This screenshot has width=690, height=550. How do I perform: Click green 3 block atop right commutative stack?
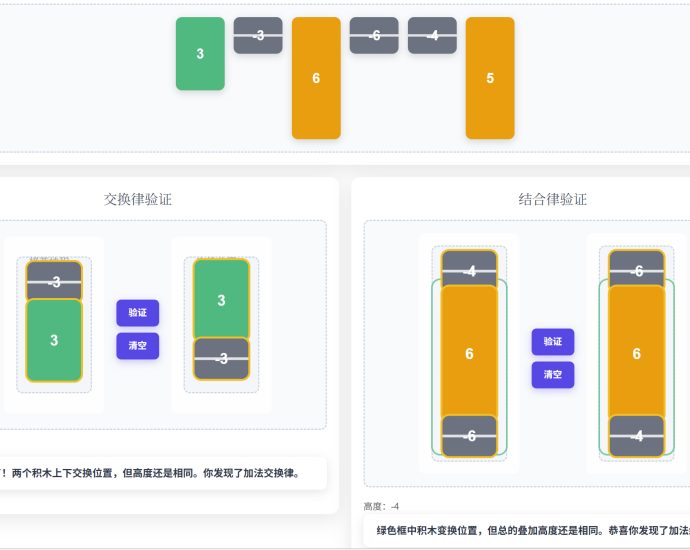[x=221, y=299]
